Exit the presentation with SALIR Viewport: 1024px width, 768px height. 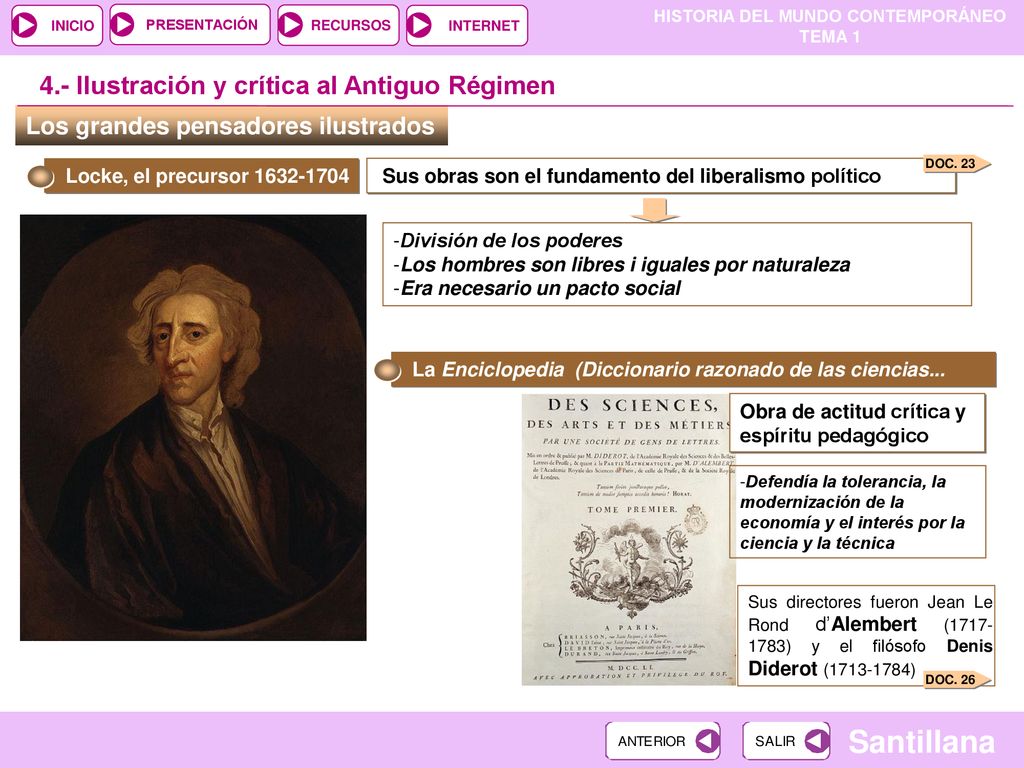(786, 741)
